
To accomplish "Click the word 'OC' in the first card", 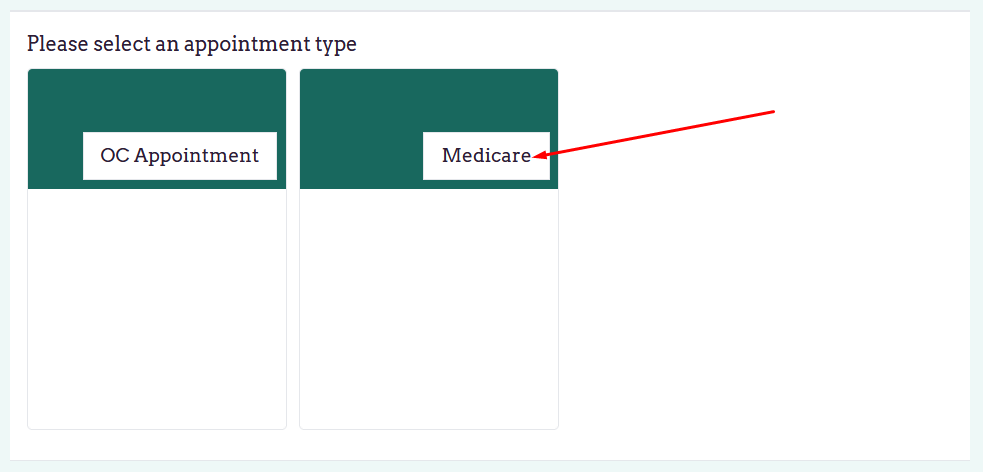I will (x=114, y=156).
